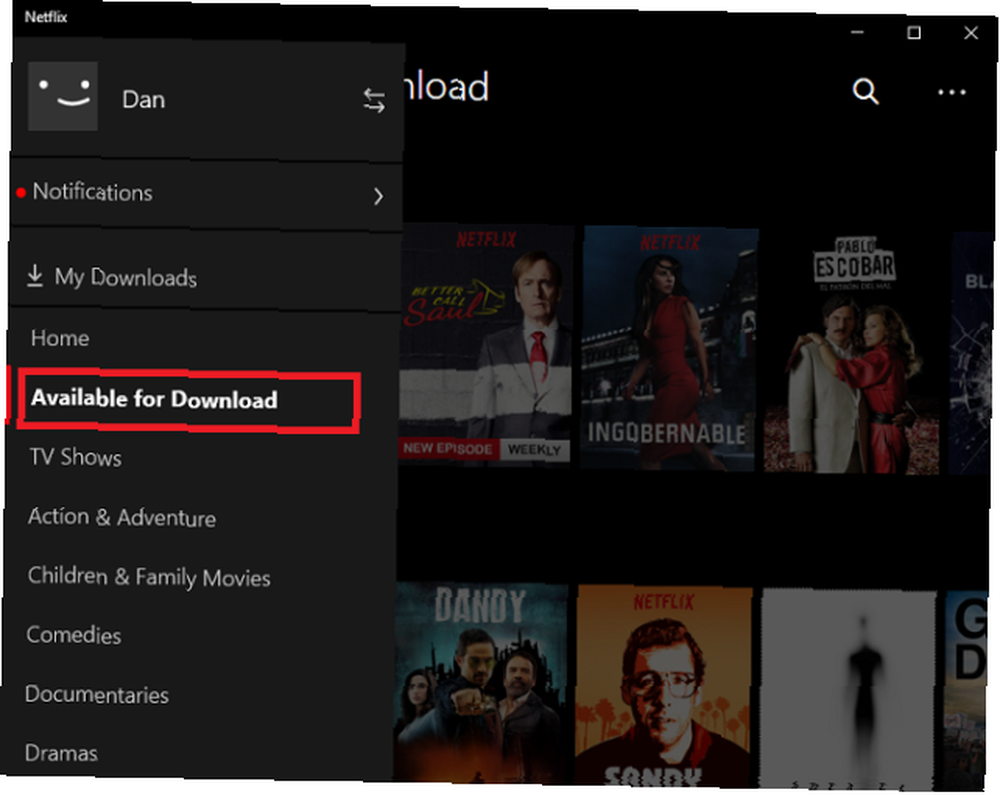Click Dan's smiley profile avatar
This screenshot has width=1000, height=795.
click(63, 96)
